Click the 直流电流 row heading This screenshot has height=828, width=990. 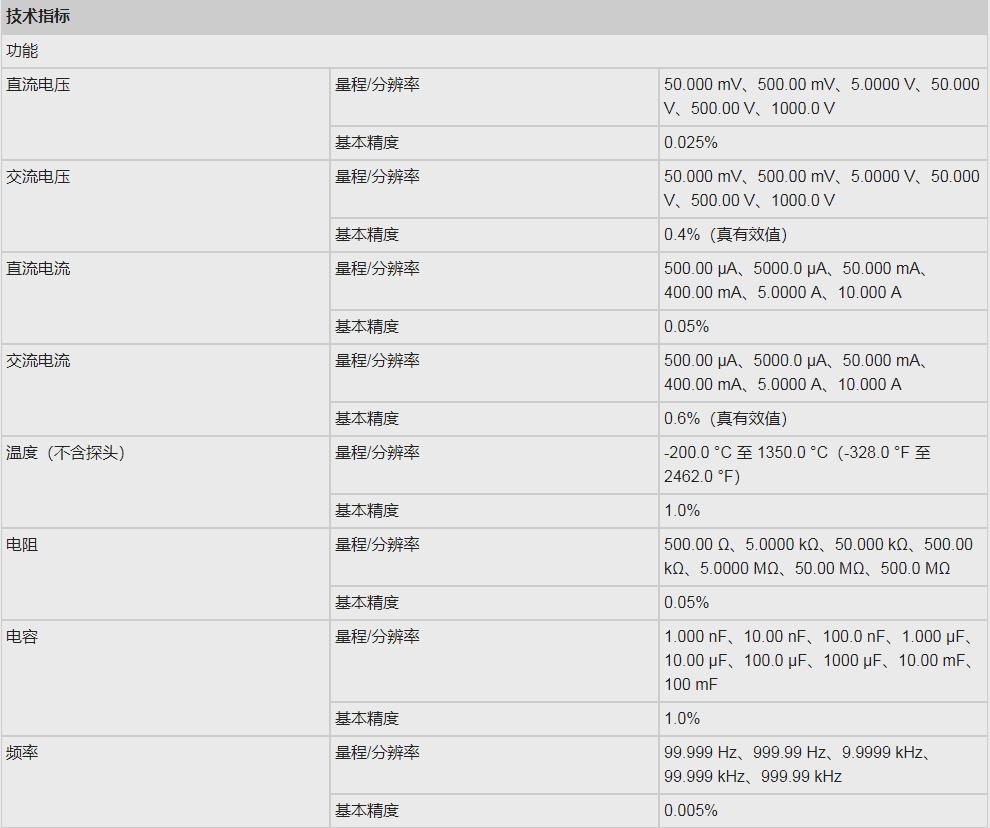(38, 269)
